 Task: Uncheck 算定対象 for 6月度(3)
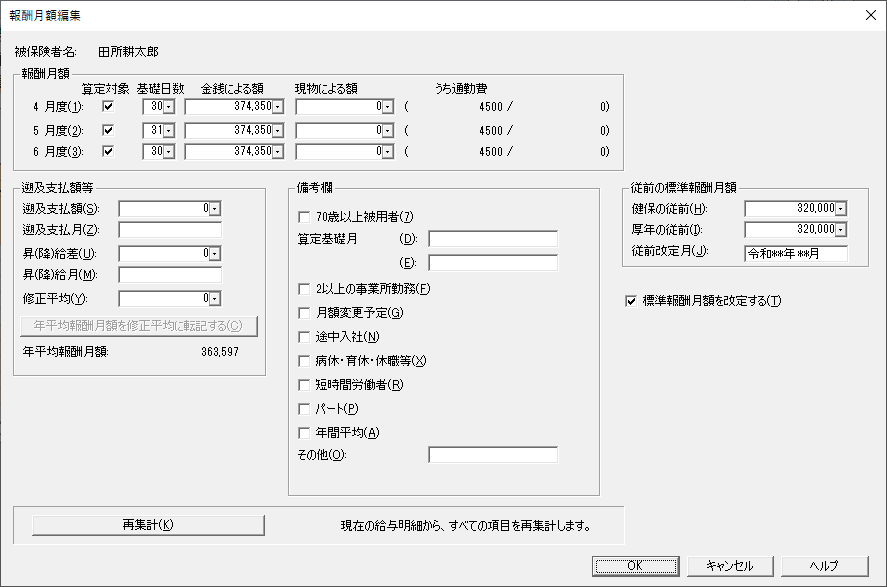click(x=108, y=152)
